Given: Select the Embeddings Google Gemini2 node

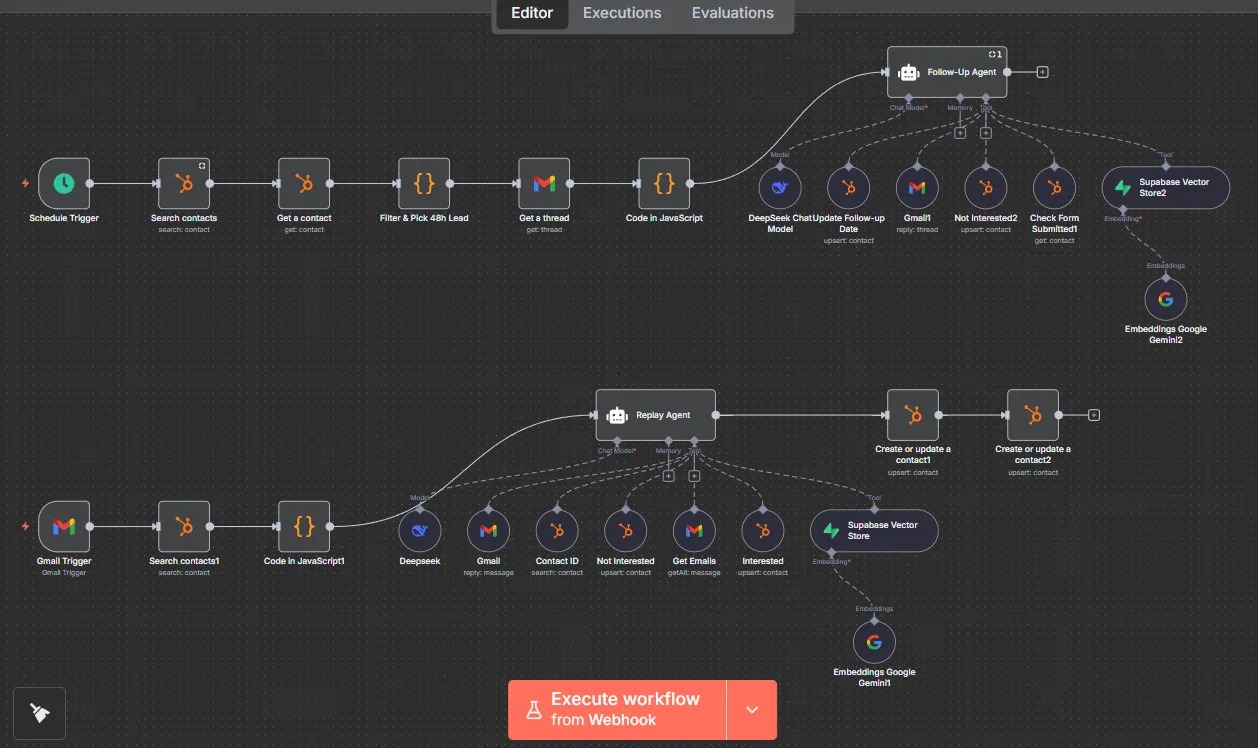Looking at the screenshot, I should click(1165, 299).
